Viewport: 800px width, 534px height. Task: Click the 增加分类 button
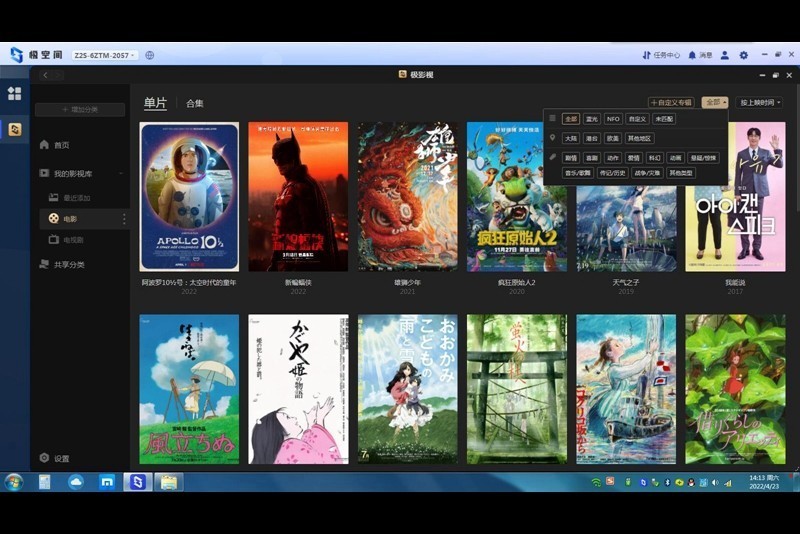click(x=80, y=109)
